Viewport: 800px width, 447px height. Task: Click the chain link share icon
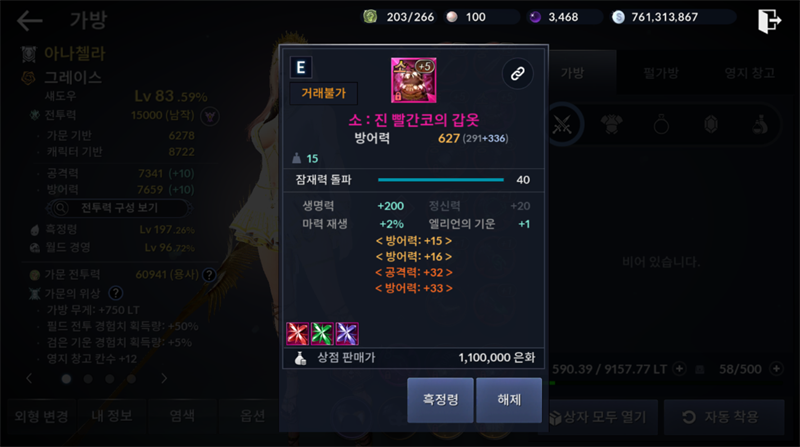click(517, 74)
